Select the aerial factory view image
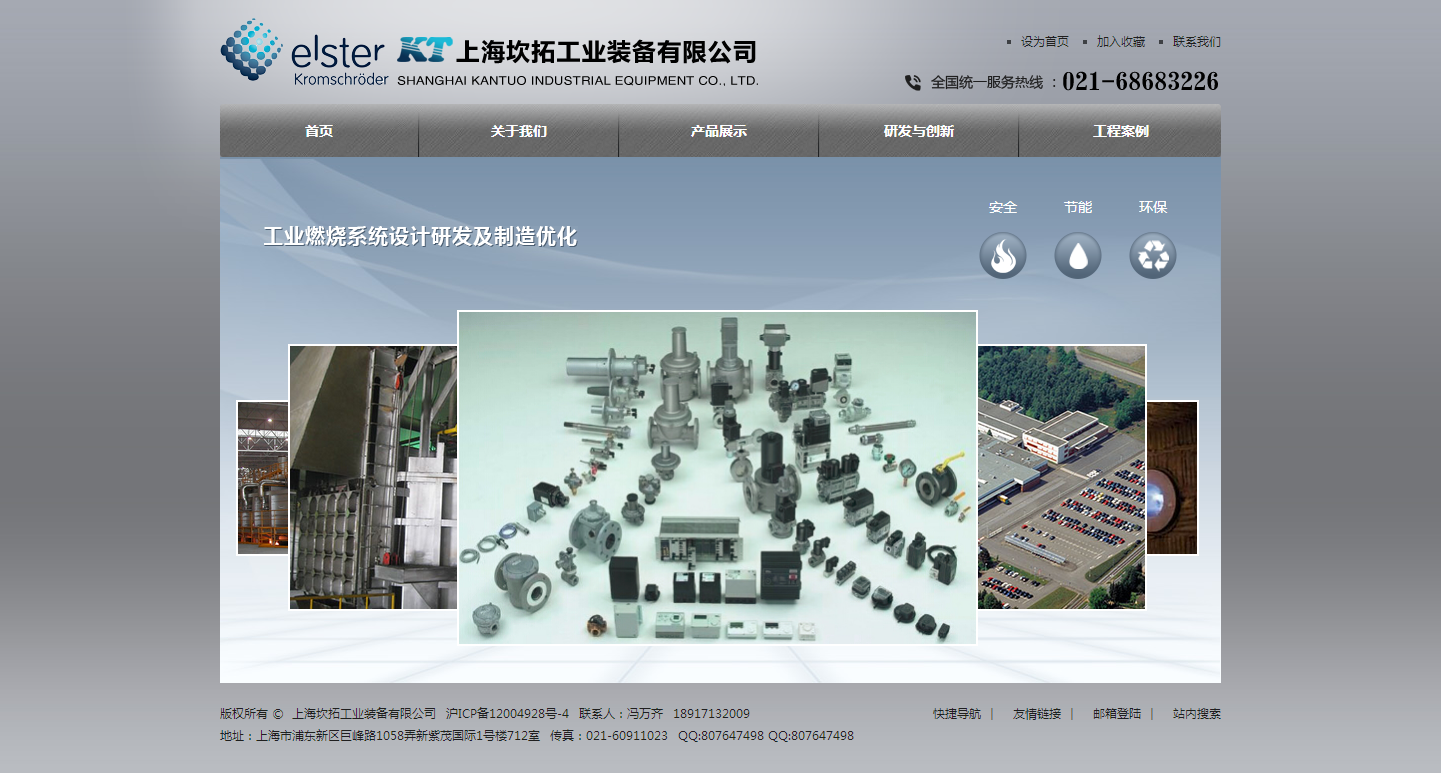This screenshot has width=1441, height=773. pyautogui.click(x=1061, y=477)
